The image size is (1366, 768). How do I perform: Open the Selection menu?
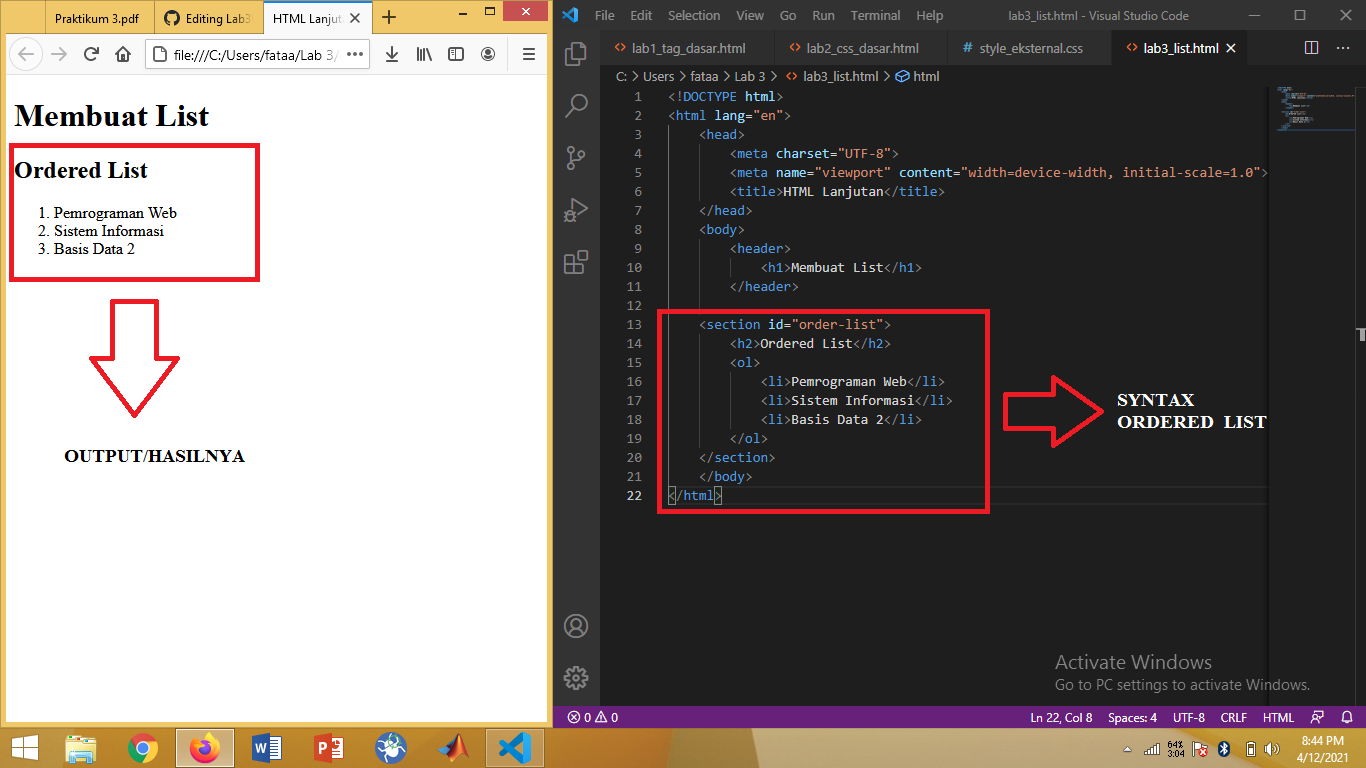[694, 15]
